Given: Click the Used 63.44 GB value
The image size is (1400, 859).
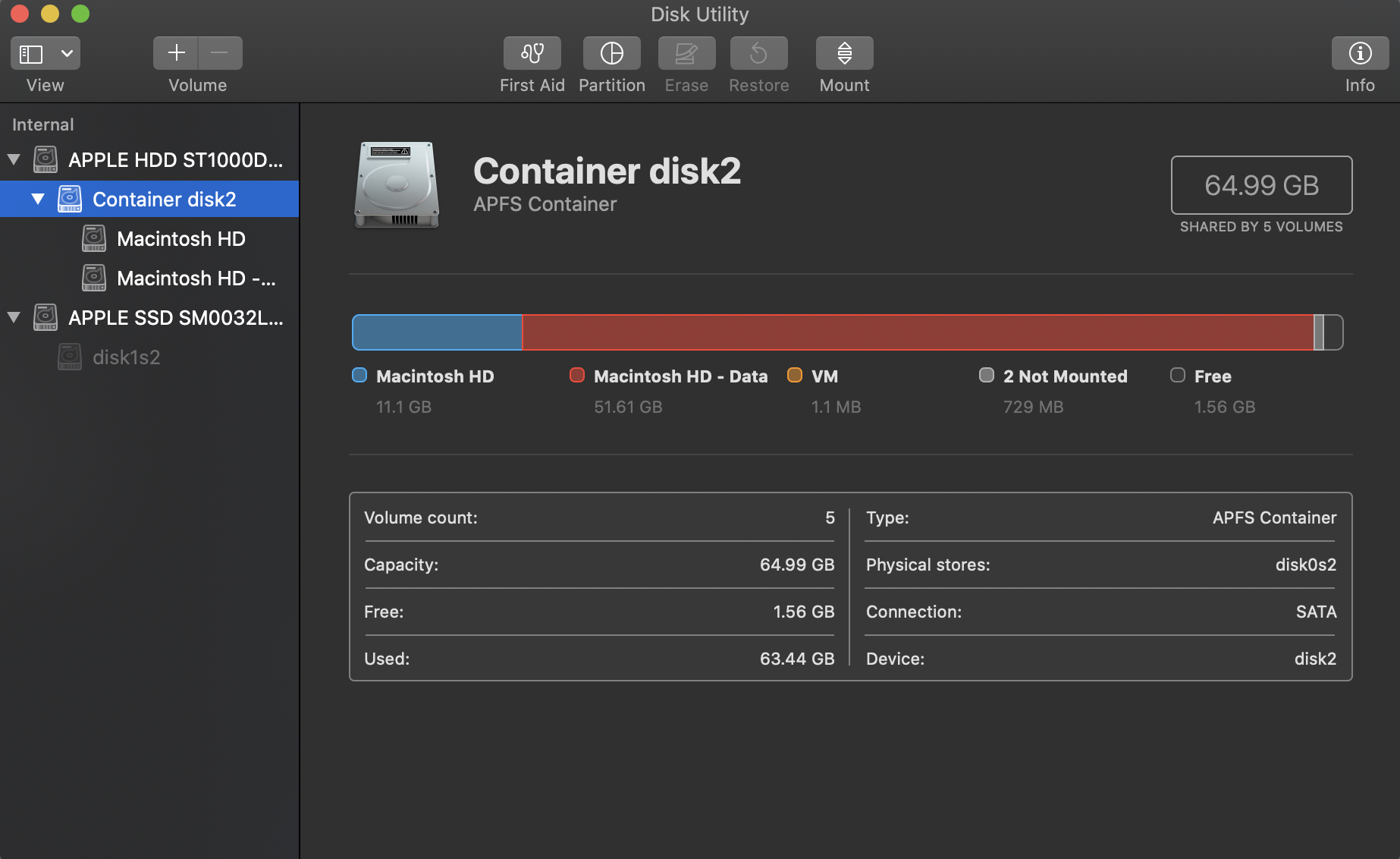Looking at the screenshot, I should point(797,659).
